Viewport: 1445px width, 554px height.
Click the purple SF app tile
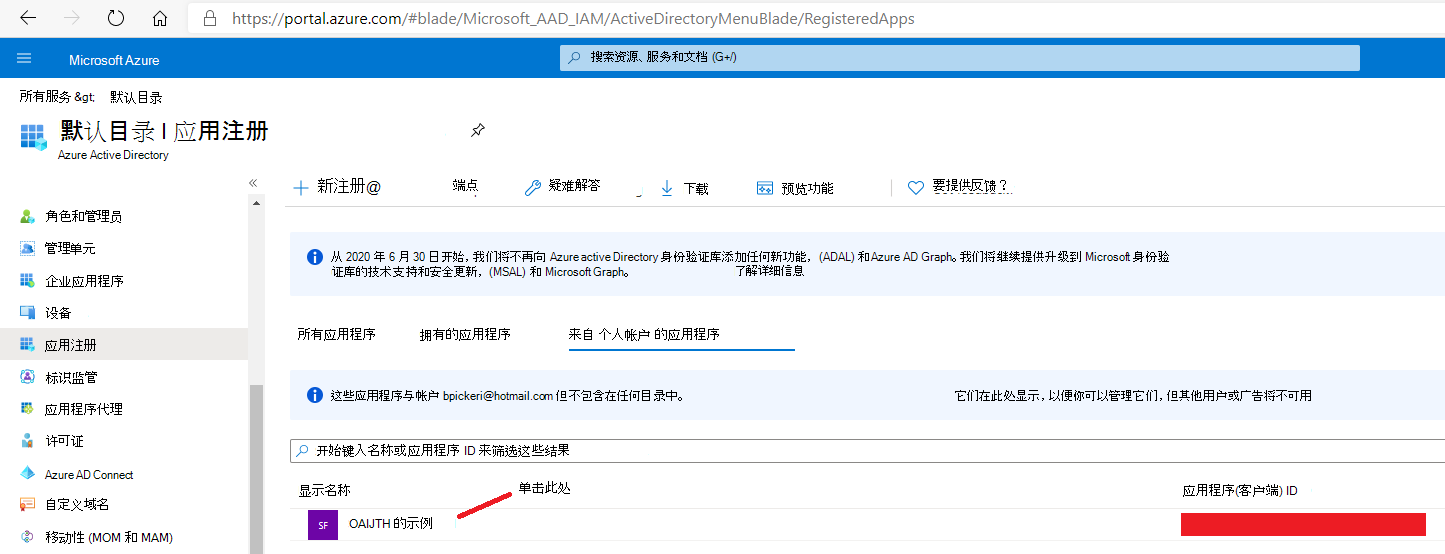(323, 524)
